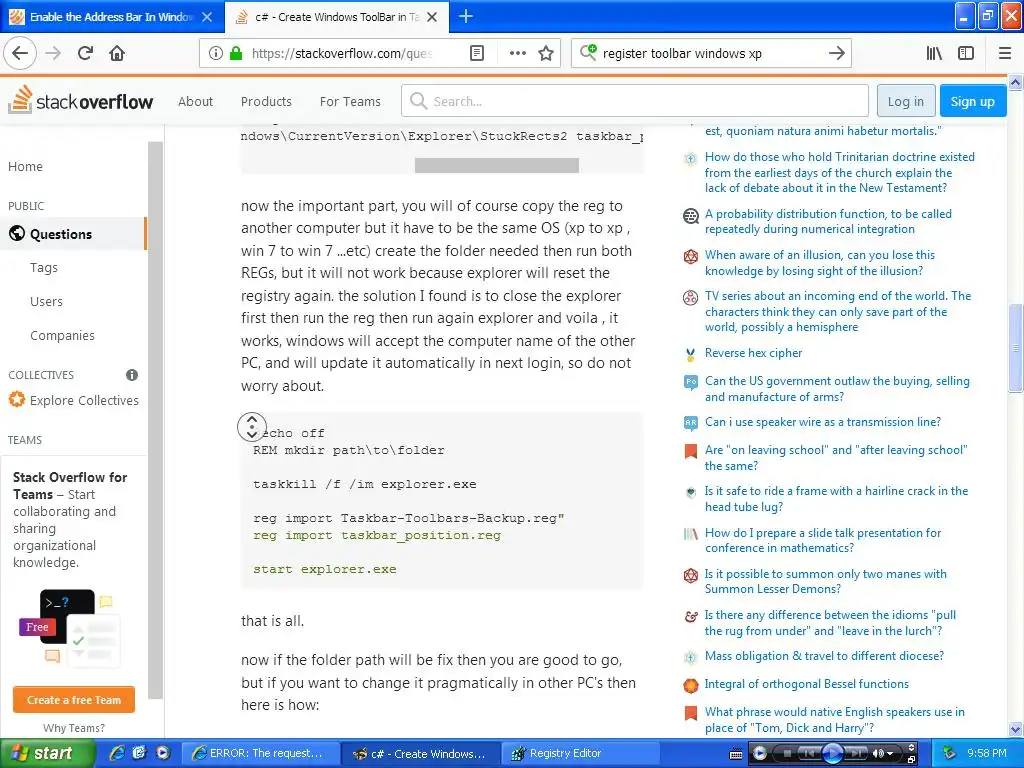Click the green padlock secure connection icon

pyautogui.click(x=236, y=54)
